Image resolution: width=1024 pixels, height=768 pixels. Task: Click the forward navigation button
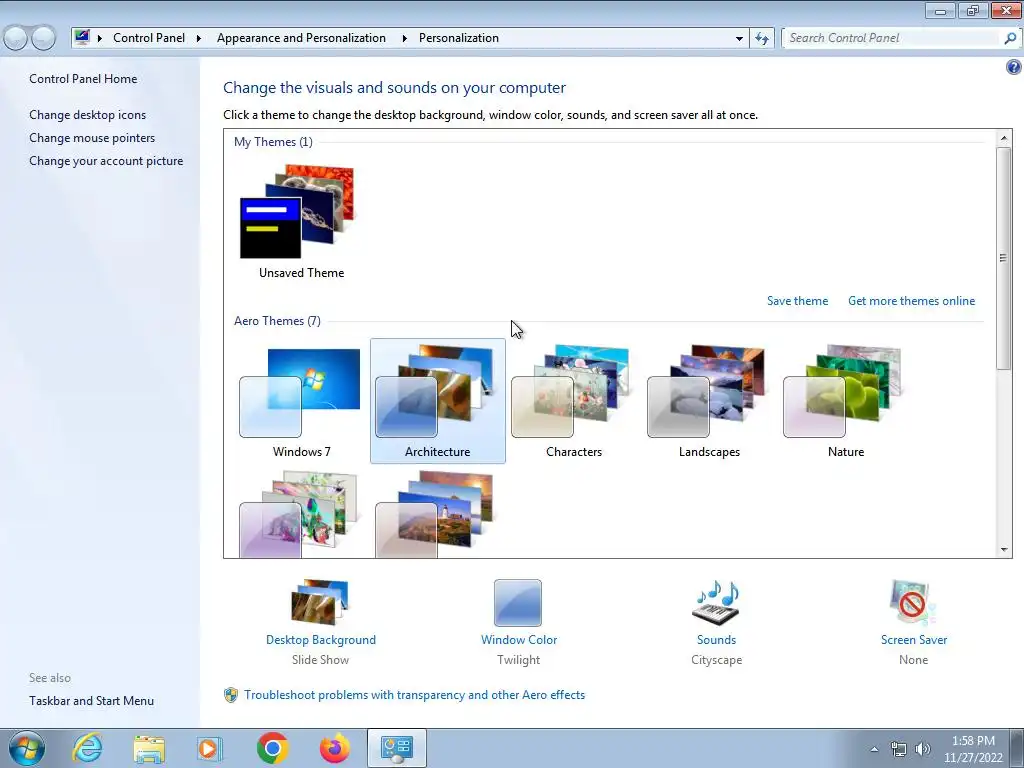pos(44,38)
